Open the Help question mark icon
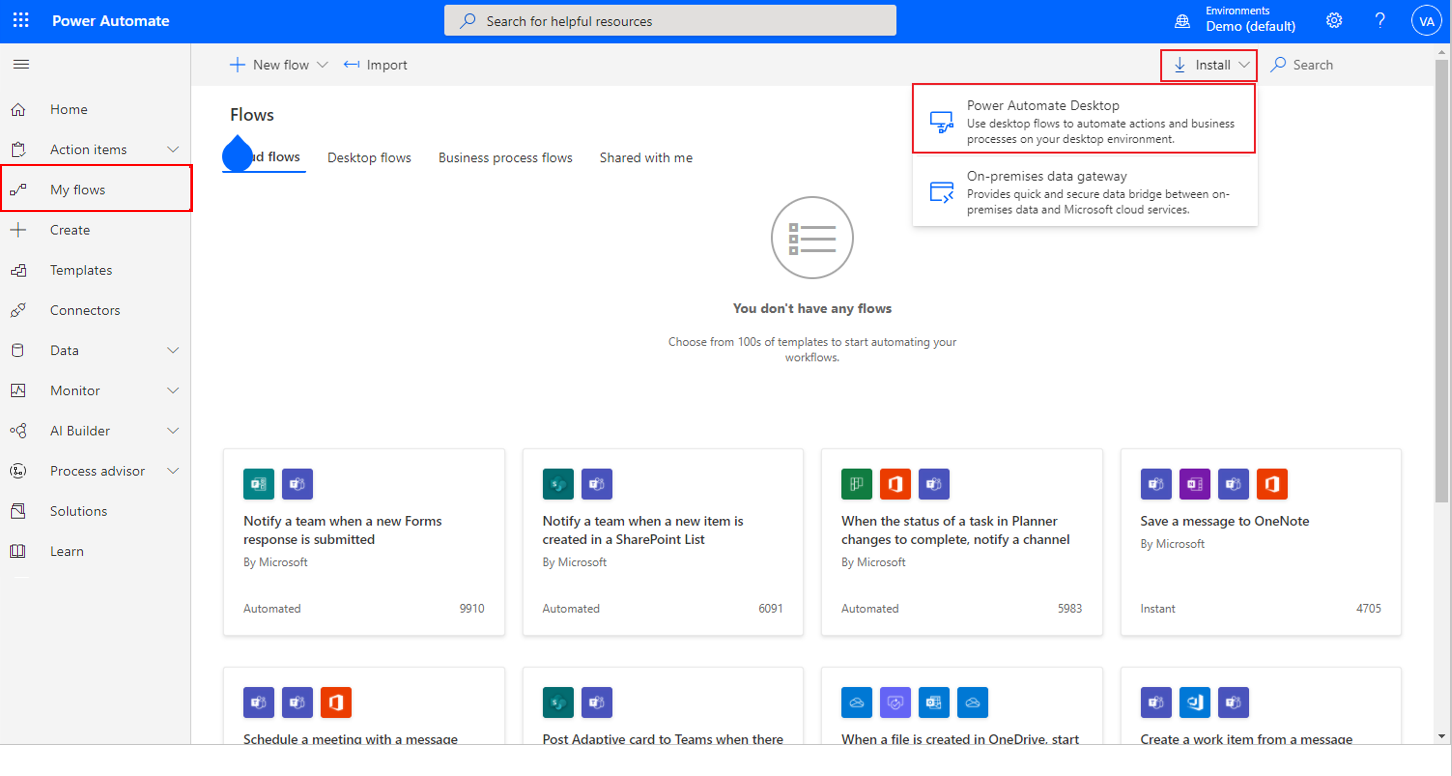 (1380, 20)
